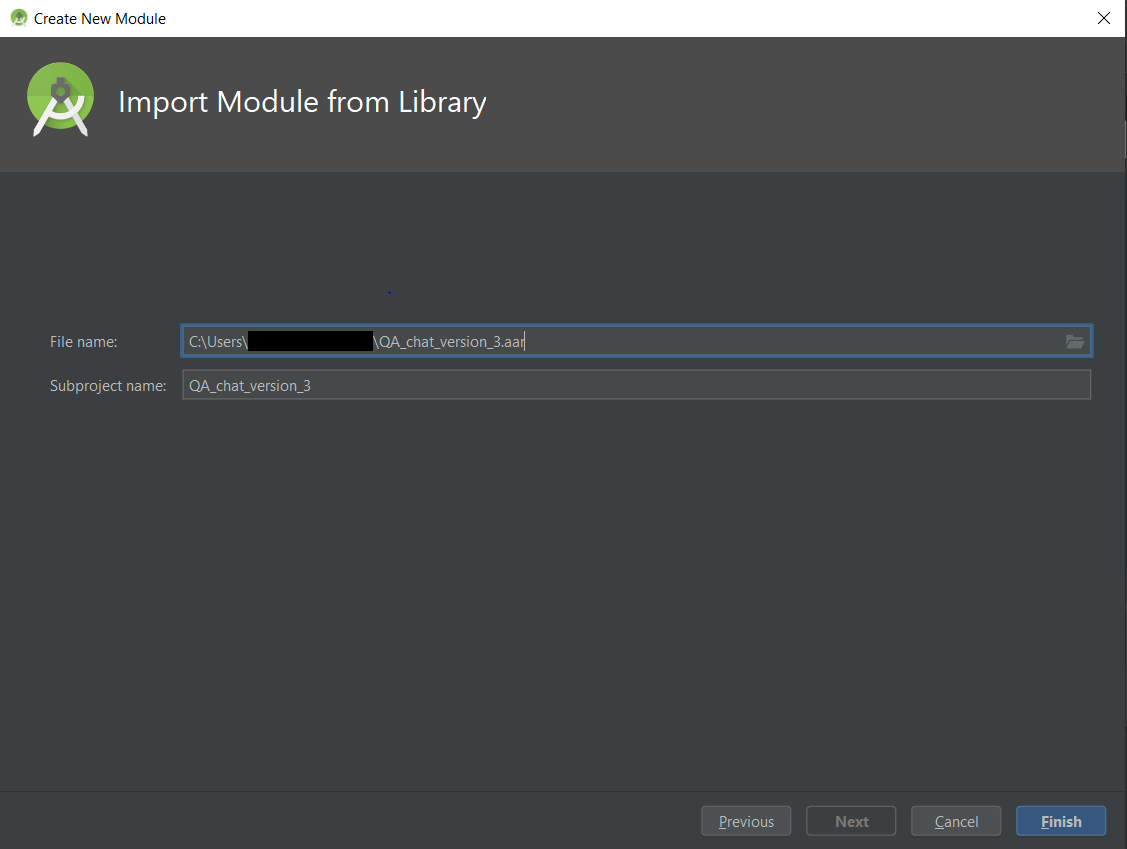Image resolution: width=1127 pixels, height=849 pixels.
Task: Click the Cancel button
Action: point(956,821)
